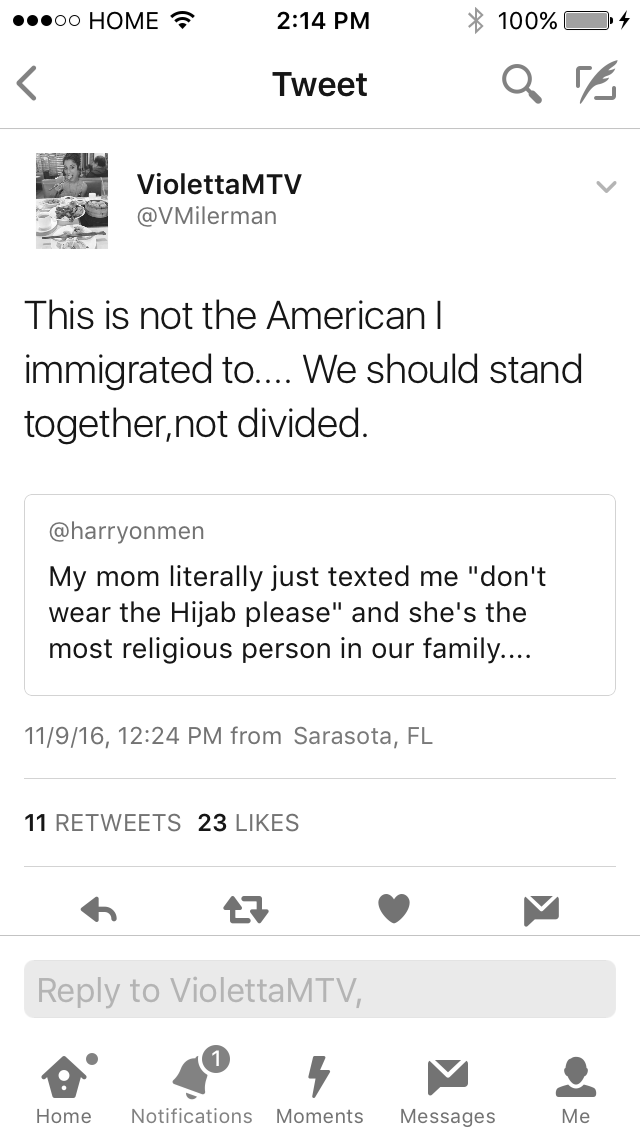Open the Notifications tab
Viewport: 640px width, 1136px height.
coord(192,1086)
